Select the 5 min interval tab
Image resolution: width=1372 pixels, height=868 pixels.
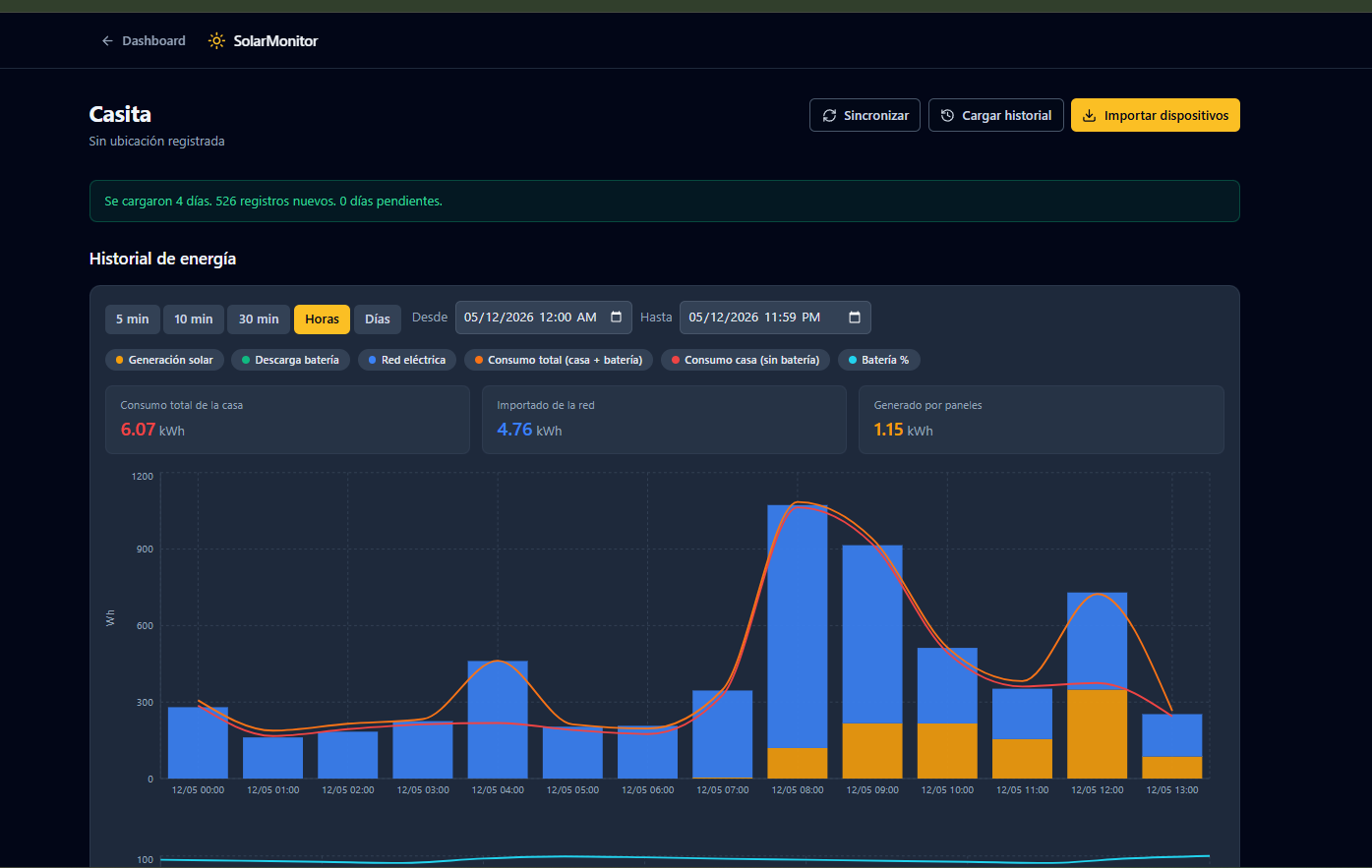pyautogui.click(x=133, y=319)
